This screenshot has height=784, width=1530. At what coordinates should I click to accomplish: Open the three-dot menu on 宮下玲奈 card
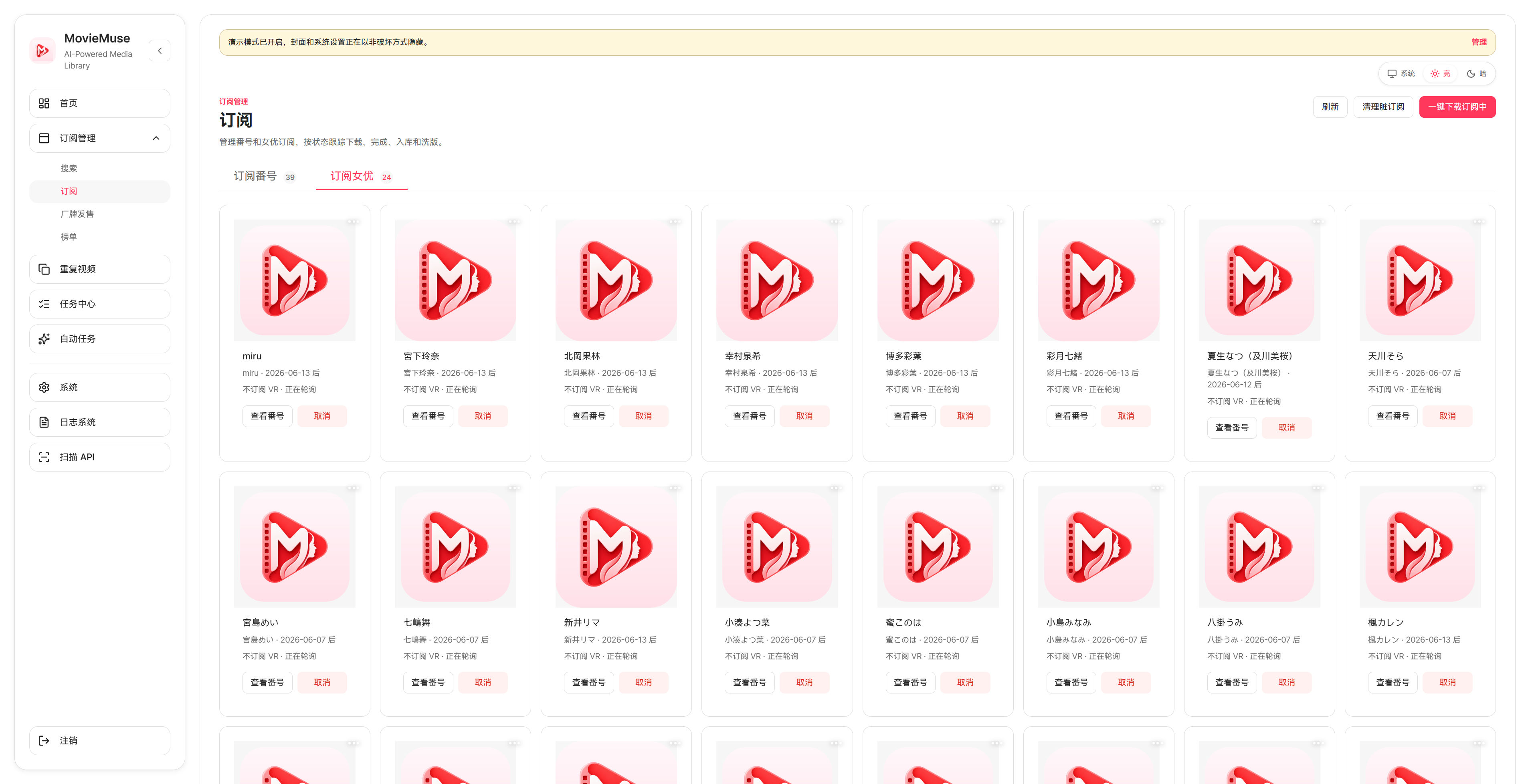(514, 222)
